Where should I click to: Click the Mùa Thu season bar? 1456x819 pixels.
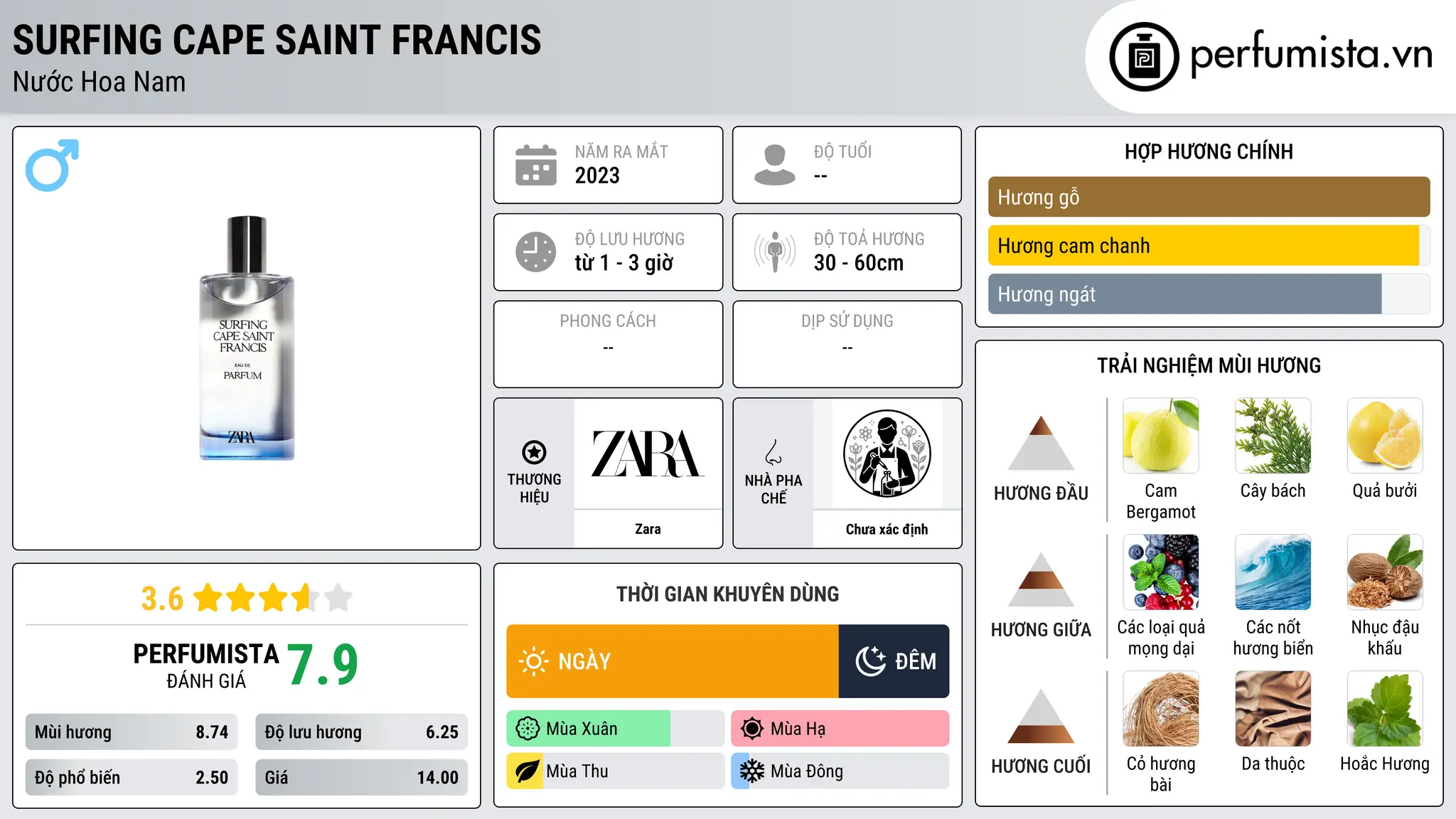(x=616, y=771)
